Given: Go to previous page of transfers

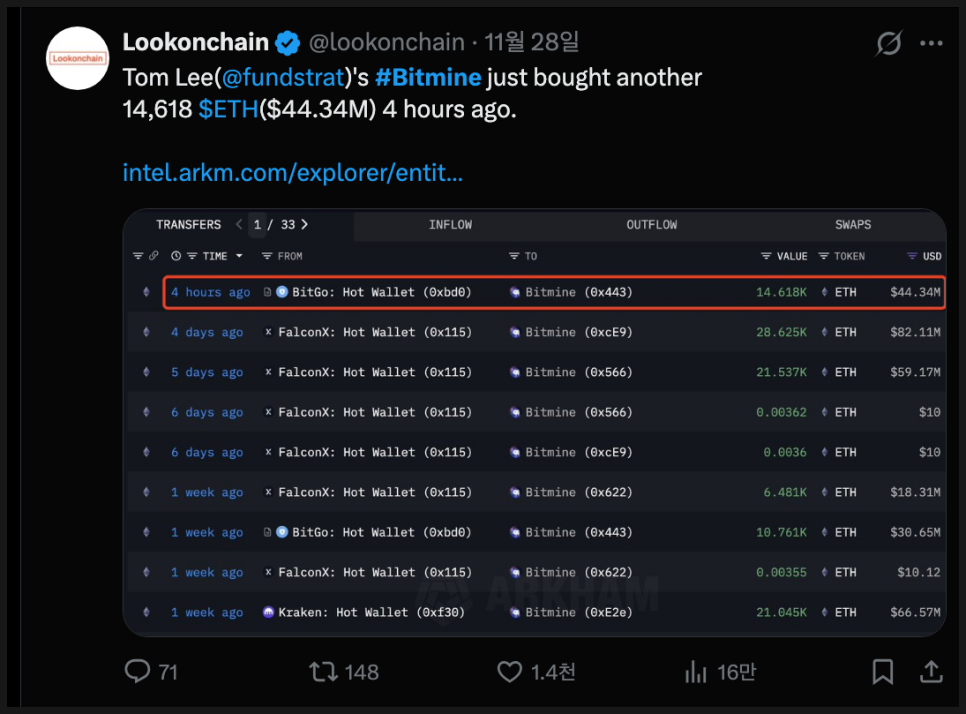Looking at the screenshot, I should coord(239,225).
